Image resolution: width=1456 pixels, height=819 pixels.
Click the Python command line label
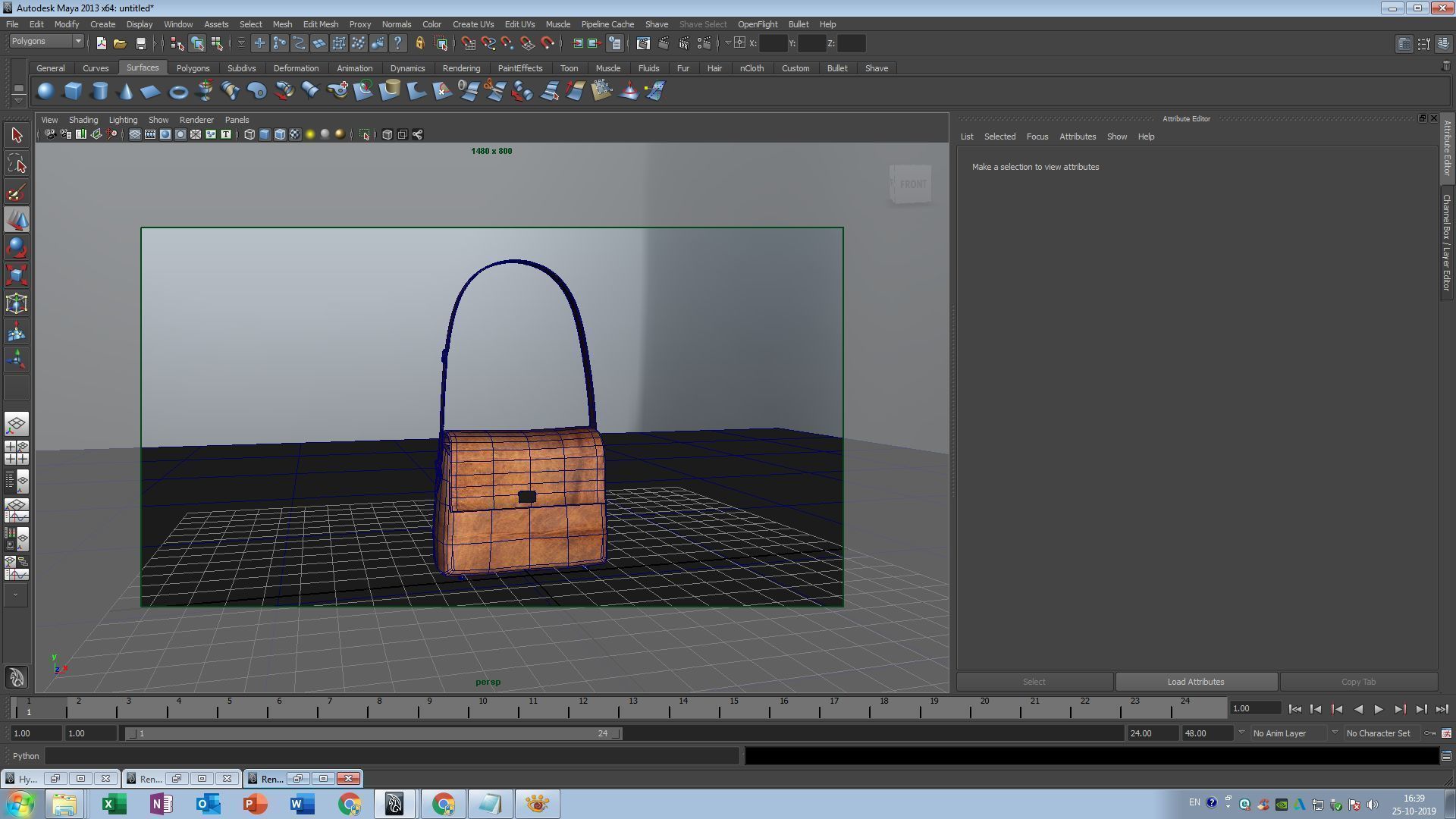tap(26, 756)
